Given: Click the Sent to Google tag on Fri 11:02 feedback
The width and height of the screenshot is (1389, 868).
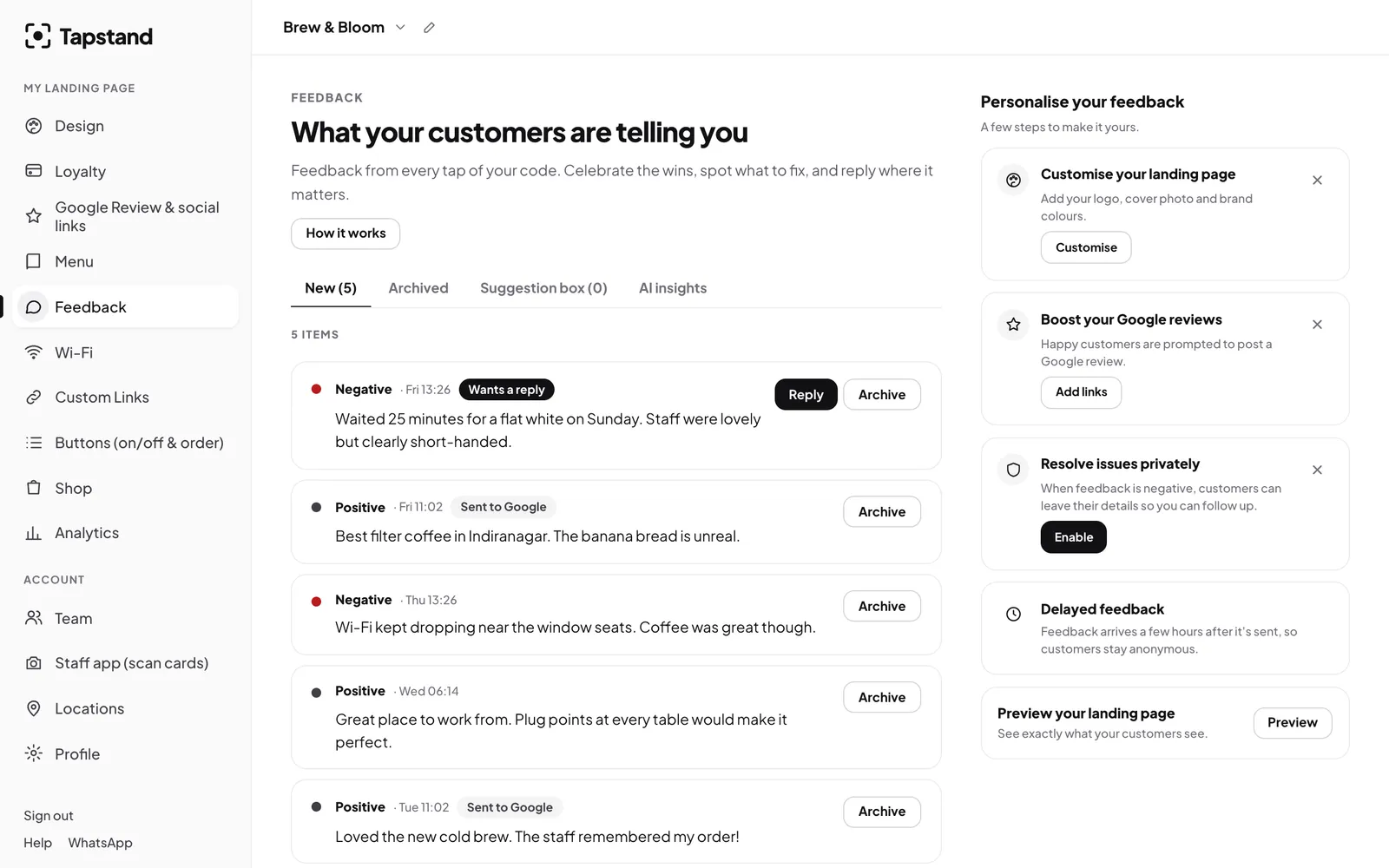Looking at the screenshot, I should [504, 507].
